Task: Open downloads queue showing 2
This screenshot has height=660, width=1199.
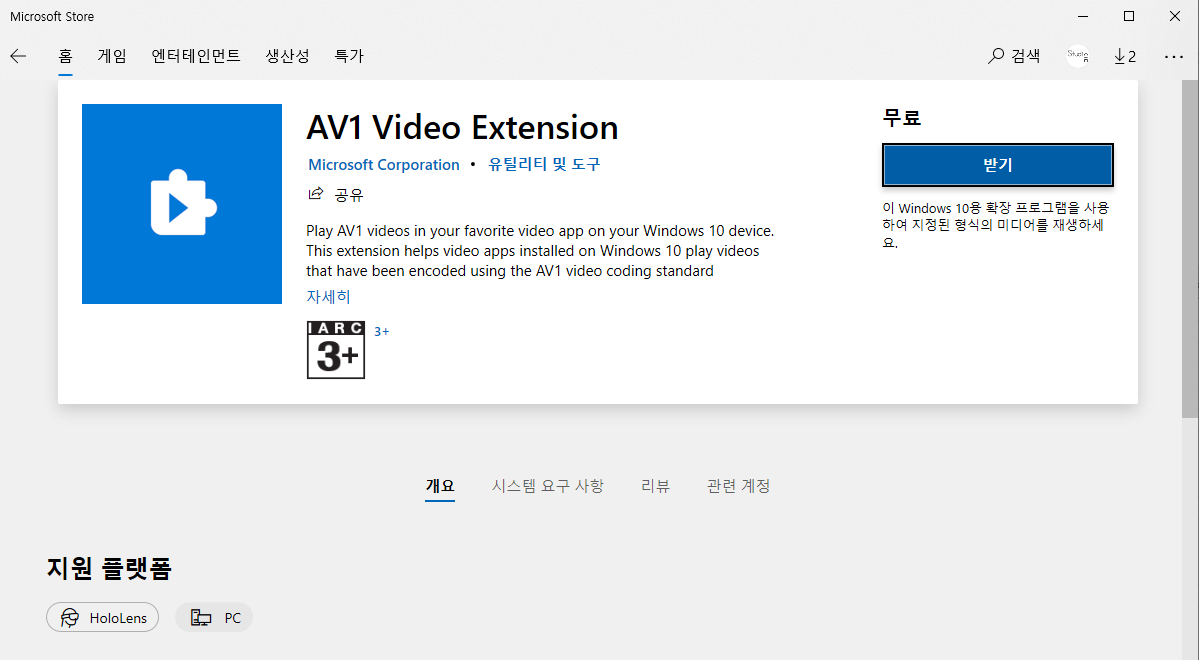Action: [x=1125, y=56]
